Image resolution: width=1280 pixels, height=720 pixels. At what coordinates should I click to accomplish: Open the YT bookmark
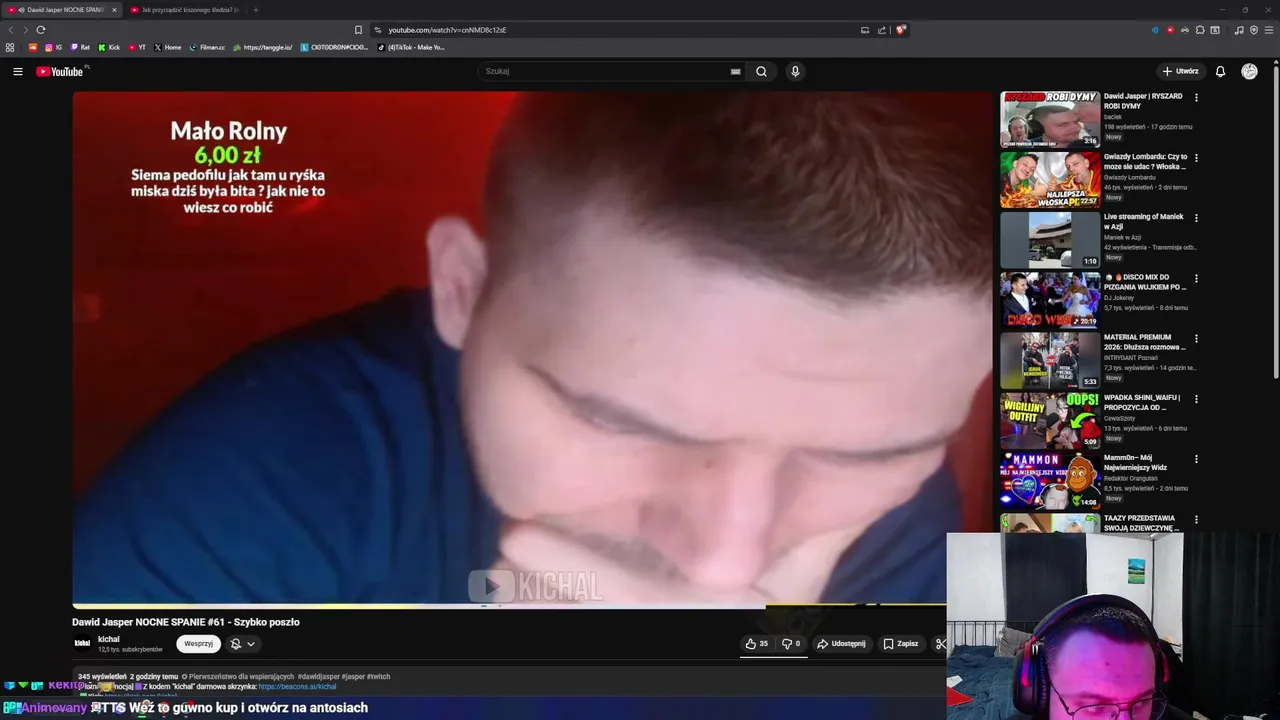click(137, 47)
